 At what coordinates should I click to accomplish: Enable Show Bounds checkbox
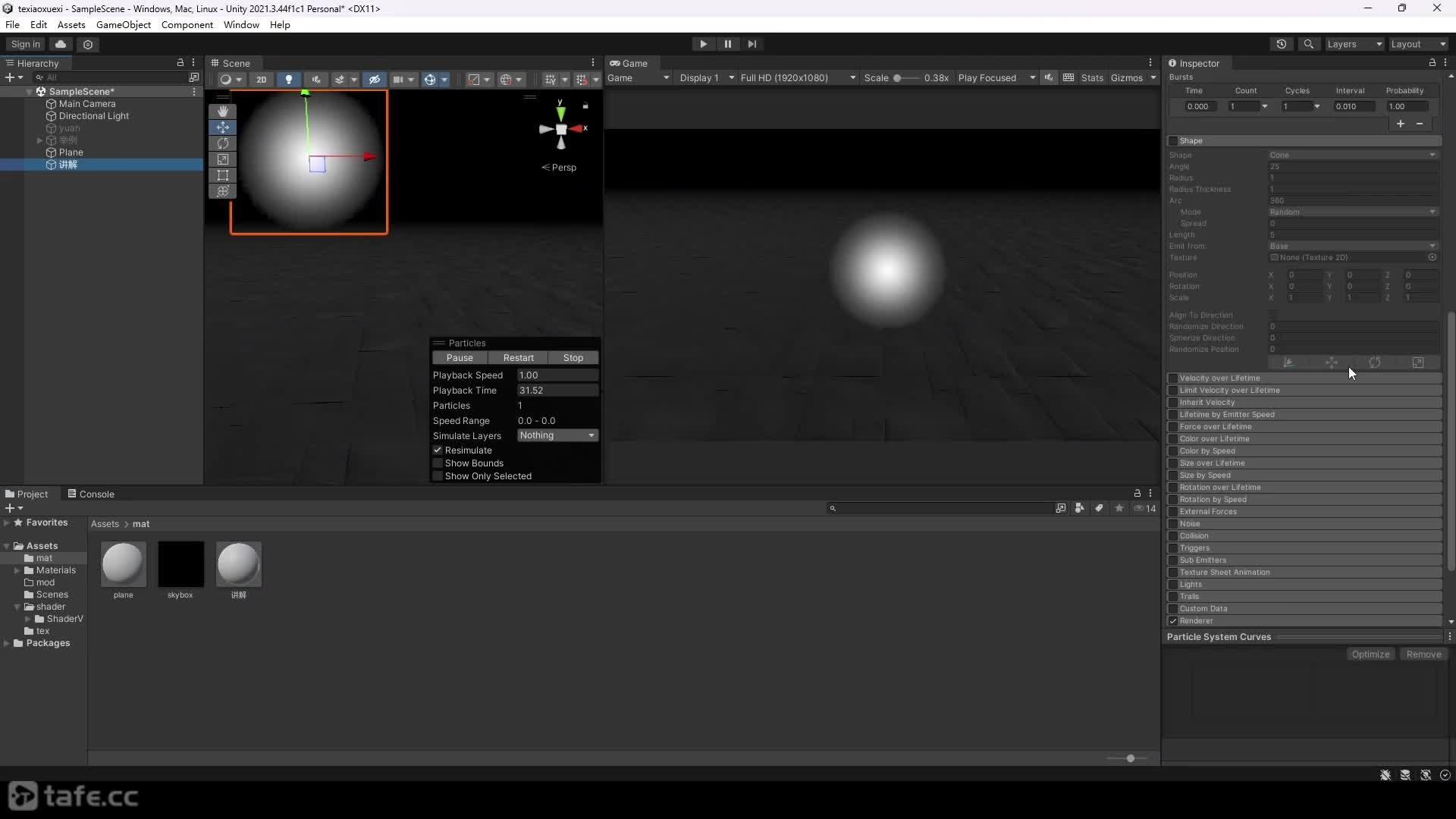[438, 463]
